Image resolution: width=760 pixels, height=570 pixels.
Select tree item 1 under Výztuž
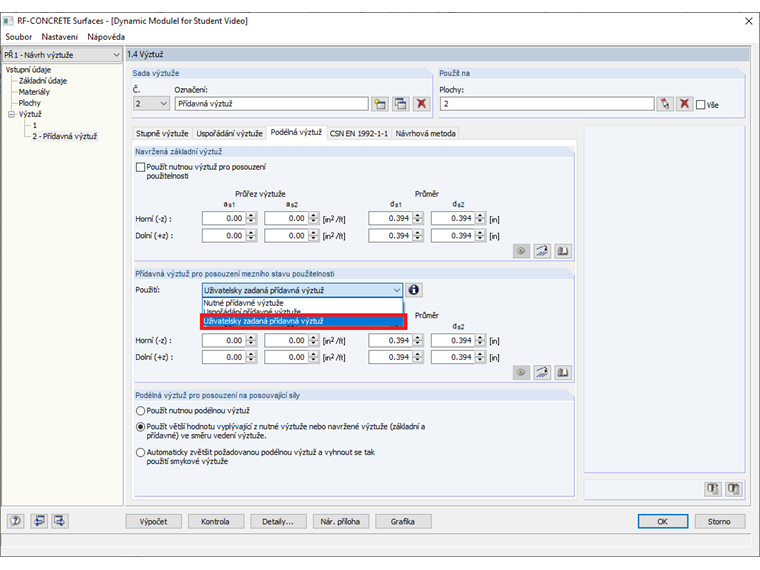35,126
